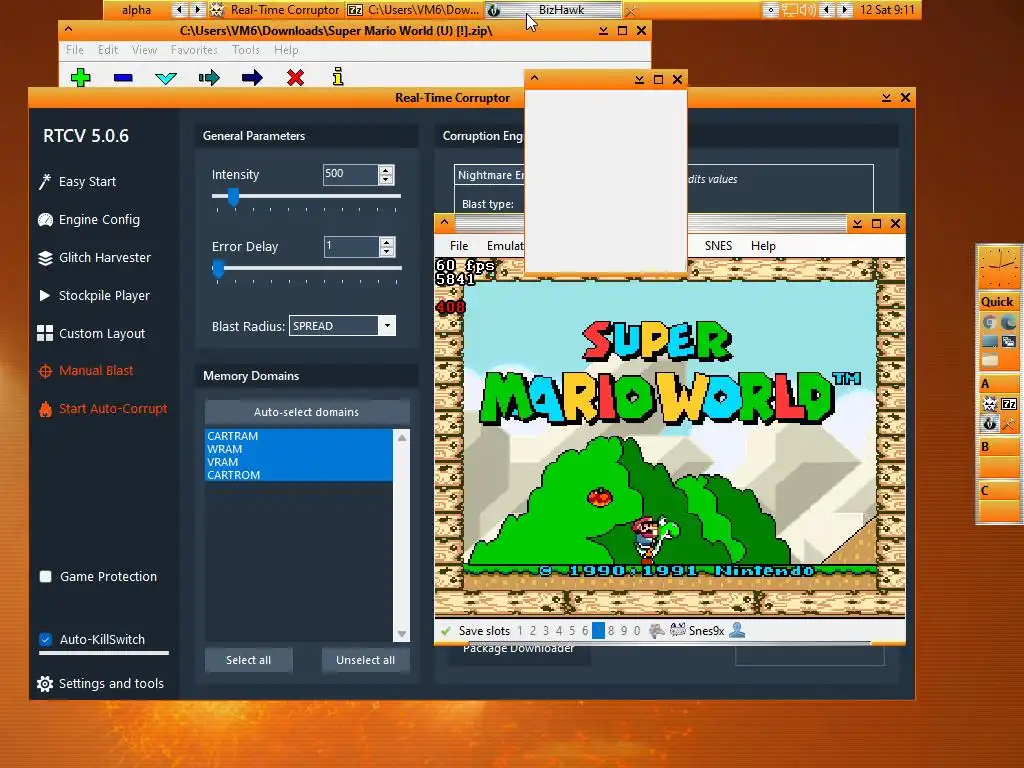Switch to the BizHawk taskbar button
This screenshot has height=768, width=1024.
pos(553,10)
